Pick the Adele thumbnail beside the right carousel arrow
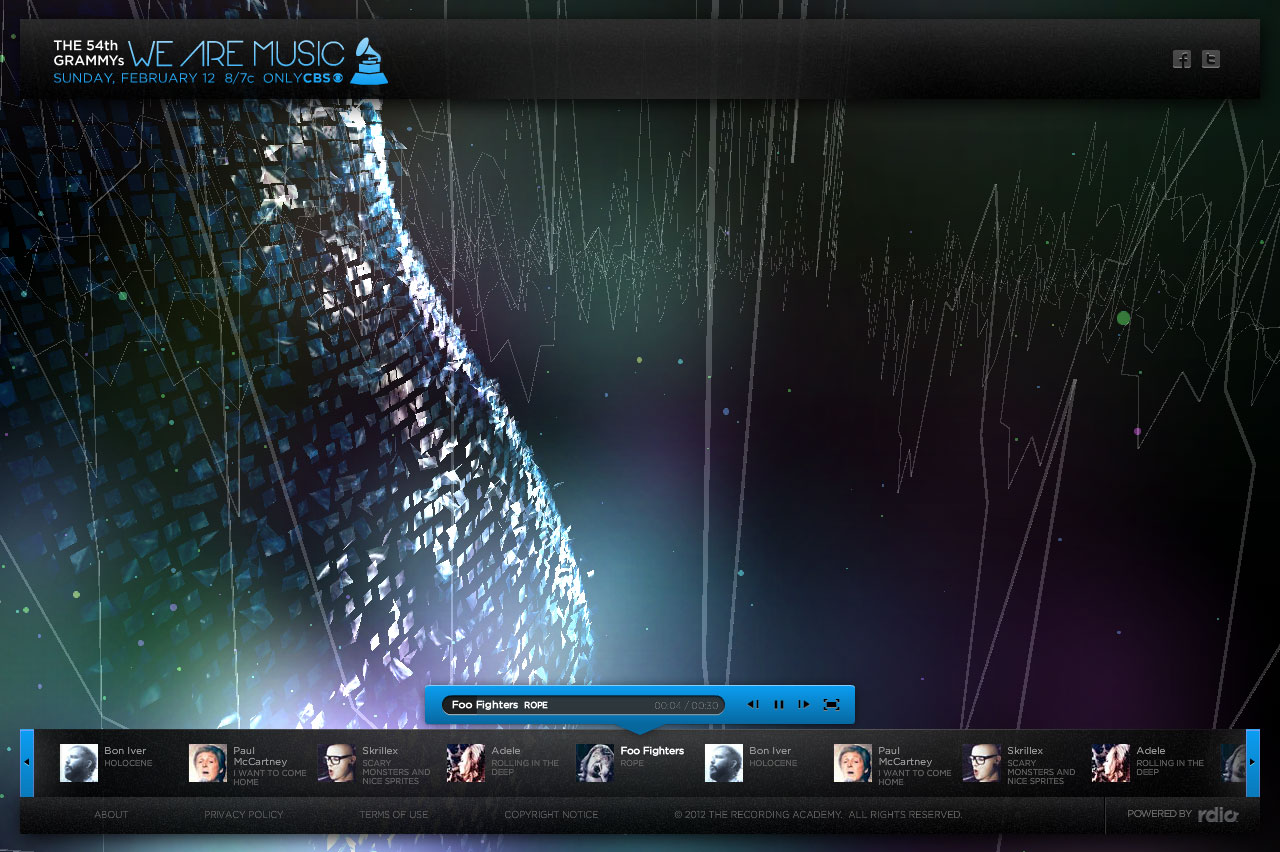The width and height of the screenshot is (1280, 852). 1111,763
